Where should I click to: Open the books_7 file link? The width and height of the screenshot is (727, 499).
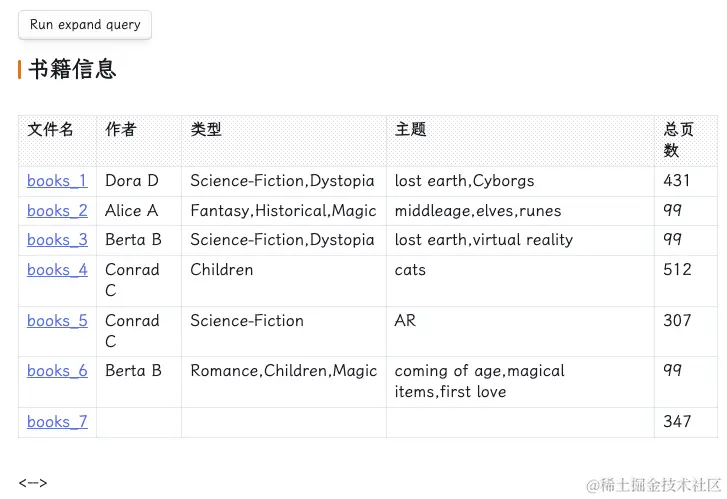pyautogui.click(x=57, y=422)
